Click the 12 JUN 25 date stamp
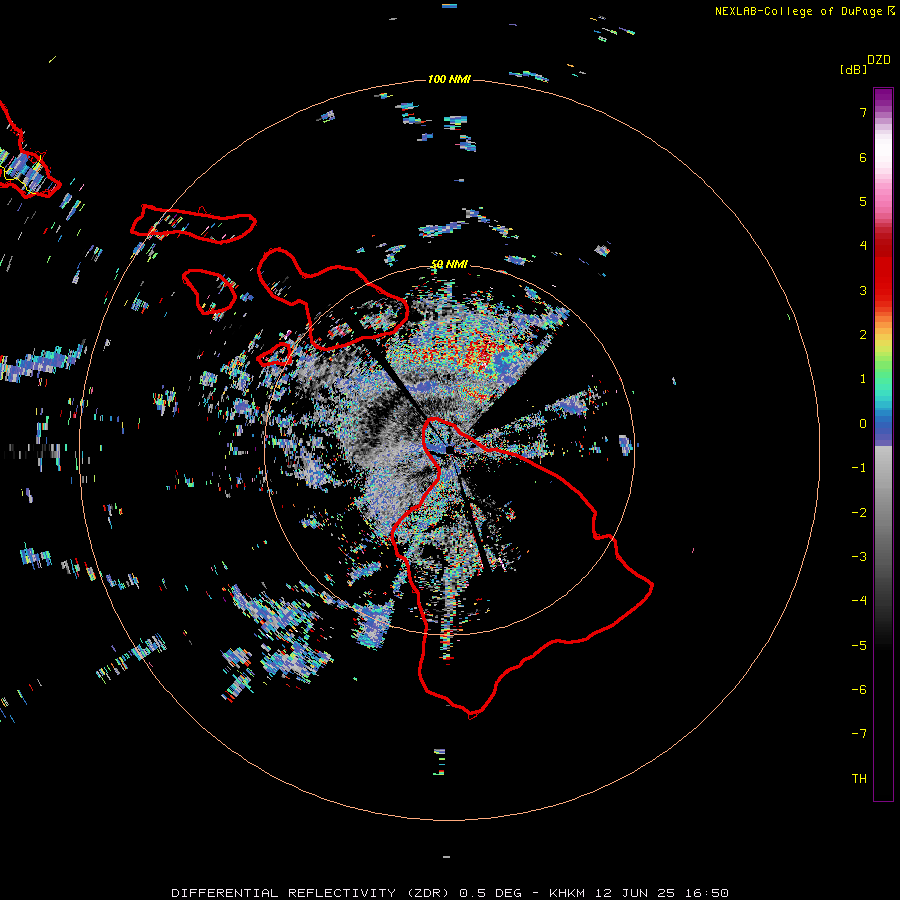 [x=634, y=893]
